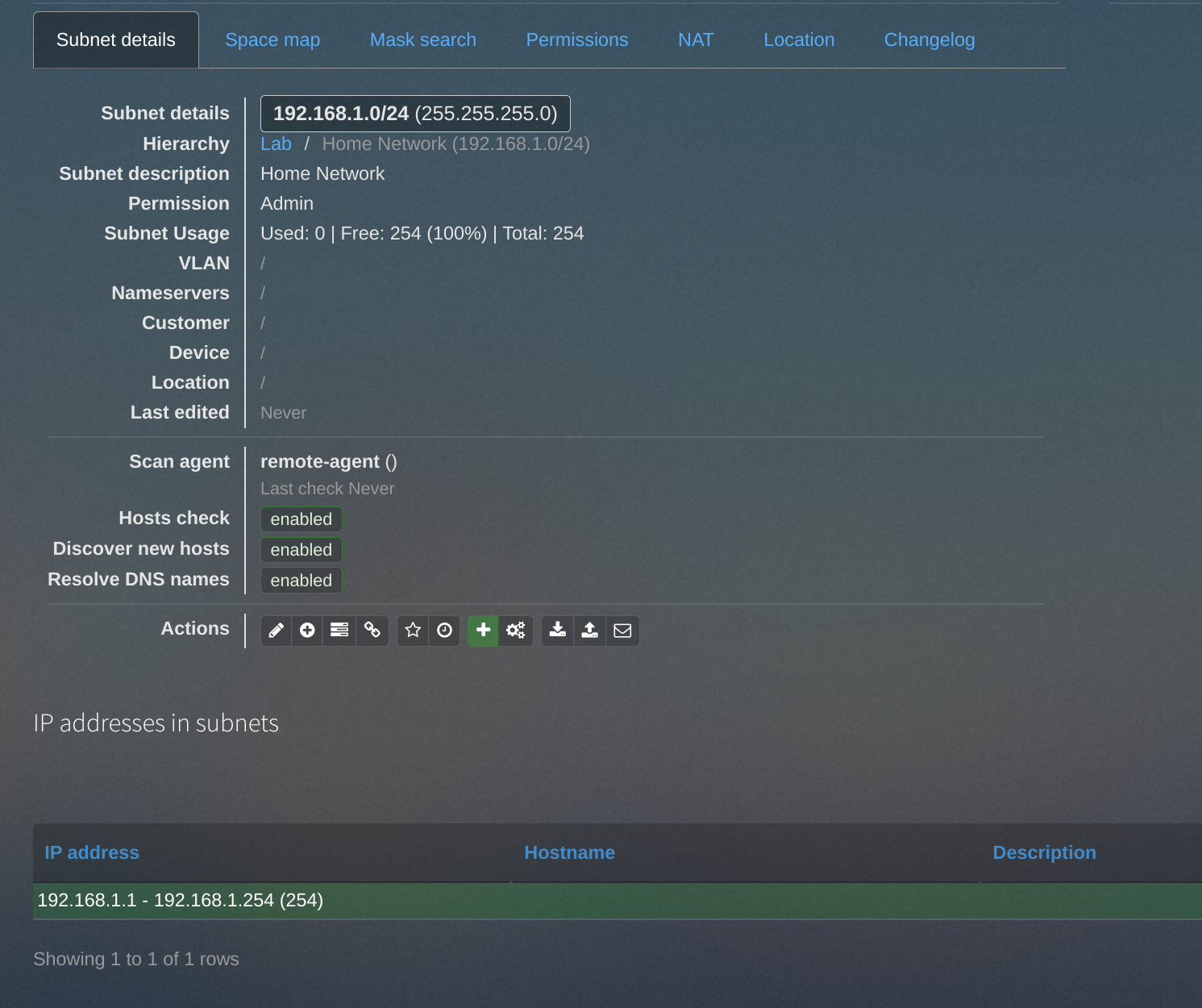The height and width of the screenshot is (1008, 1202).
Task: Open the Changelog tab
Action: (930, 40)
